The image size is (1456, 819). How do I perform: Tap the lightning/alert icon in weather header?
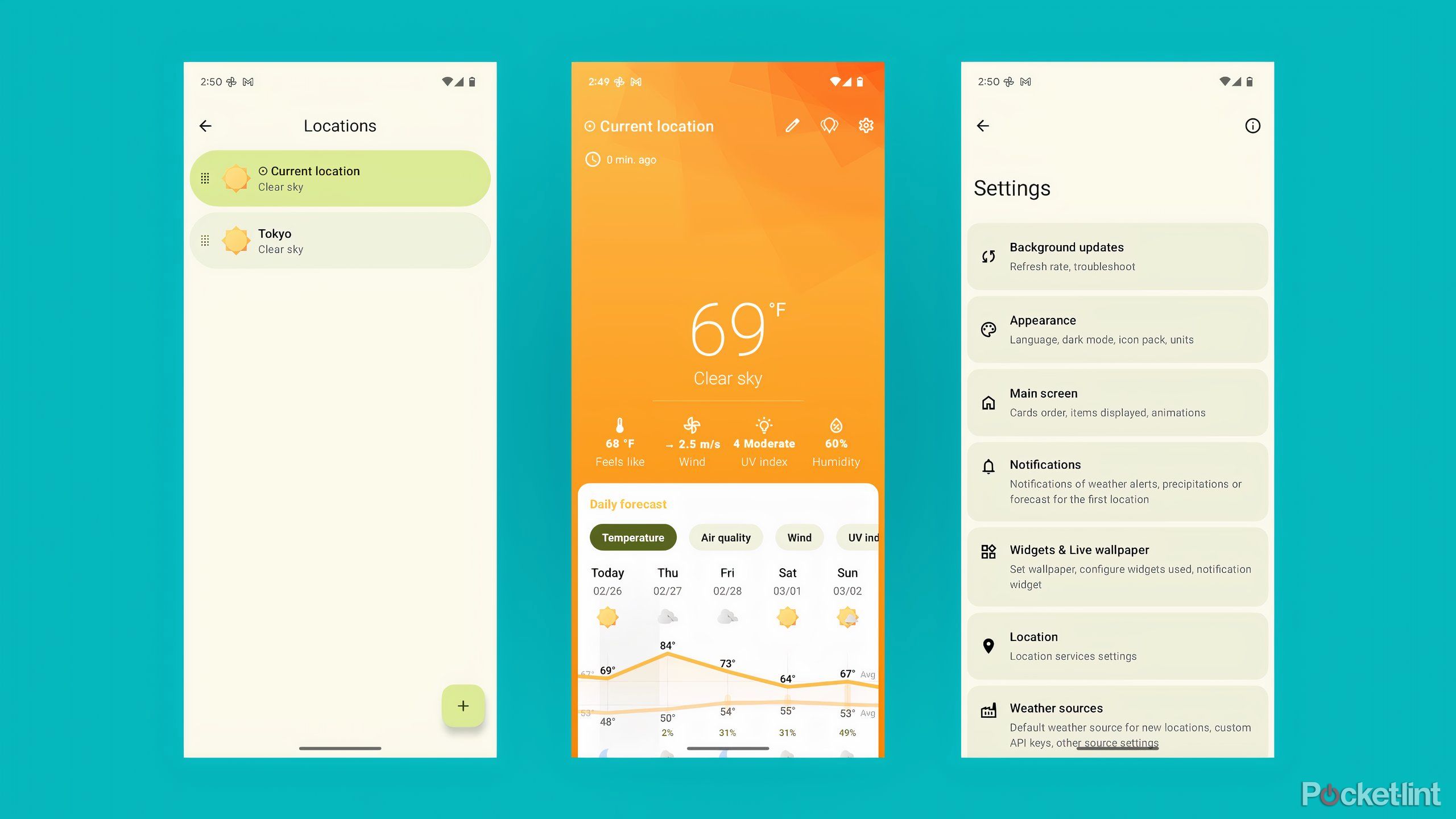coord(828,126)
